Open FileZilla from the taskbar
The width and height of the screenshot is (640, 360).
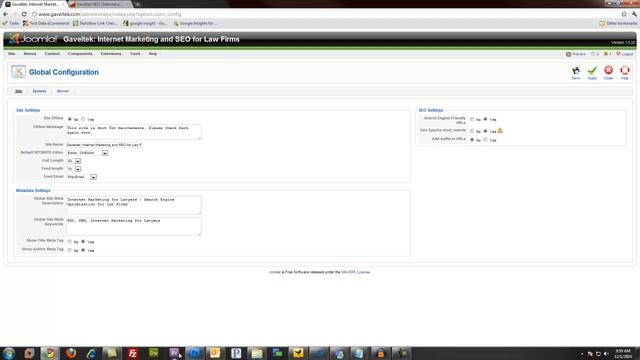[x=132, y=353]
